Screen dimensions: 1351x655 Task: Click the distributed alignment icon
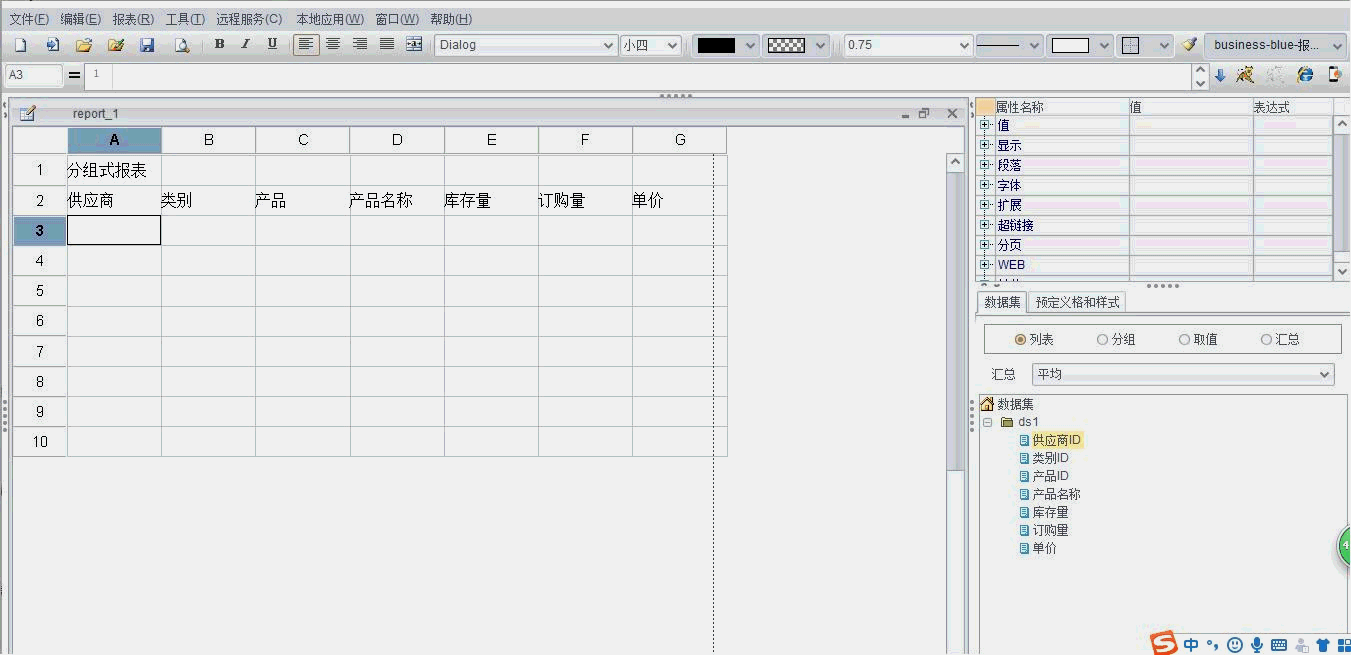tap(414, 44)
